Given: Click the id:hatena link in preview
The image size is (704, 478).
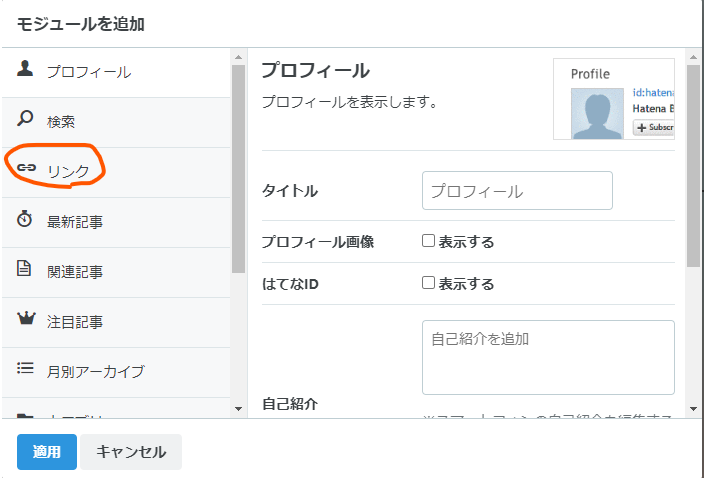Looking at the screenshot, I should point(653,92).
